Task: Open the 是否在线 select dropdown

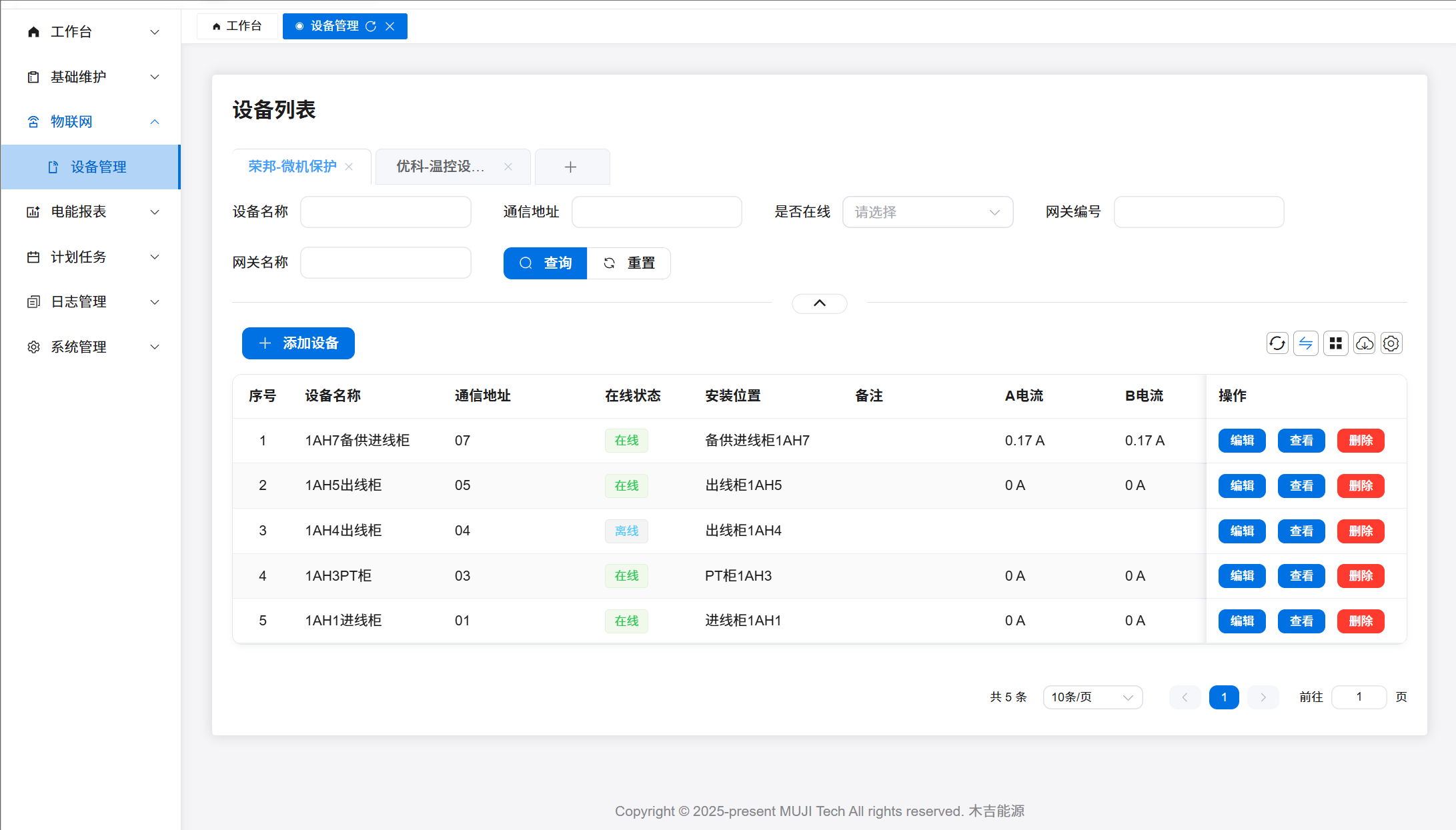Action: (927, 212)
